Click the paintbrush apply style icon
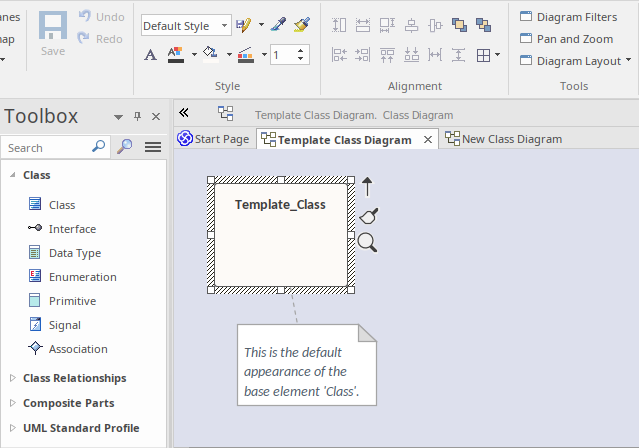Viewport: 639px width, 448px height. coord(302,24)
